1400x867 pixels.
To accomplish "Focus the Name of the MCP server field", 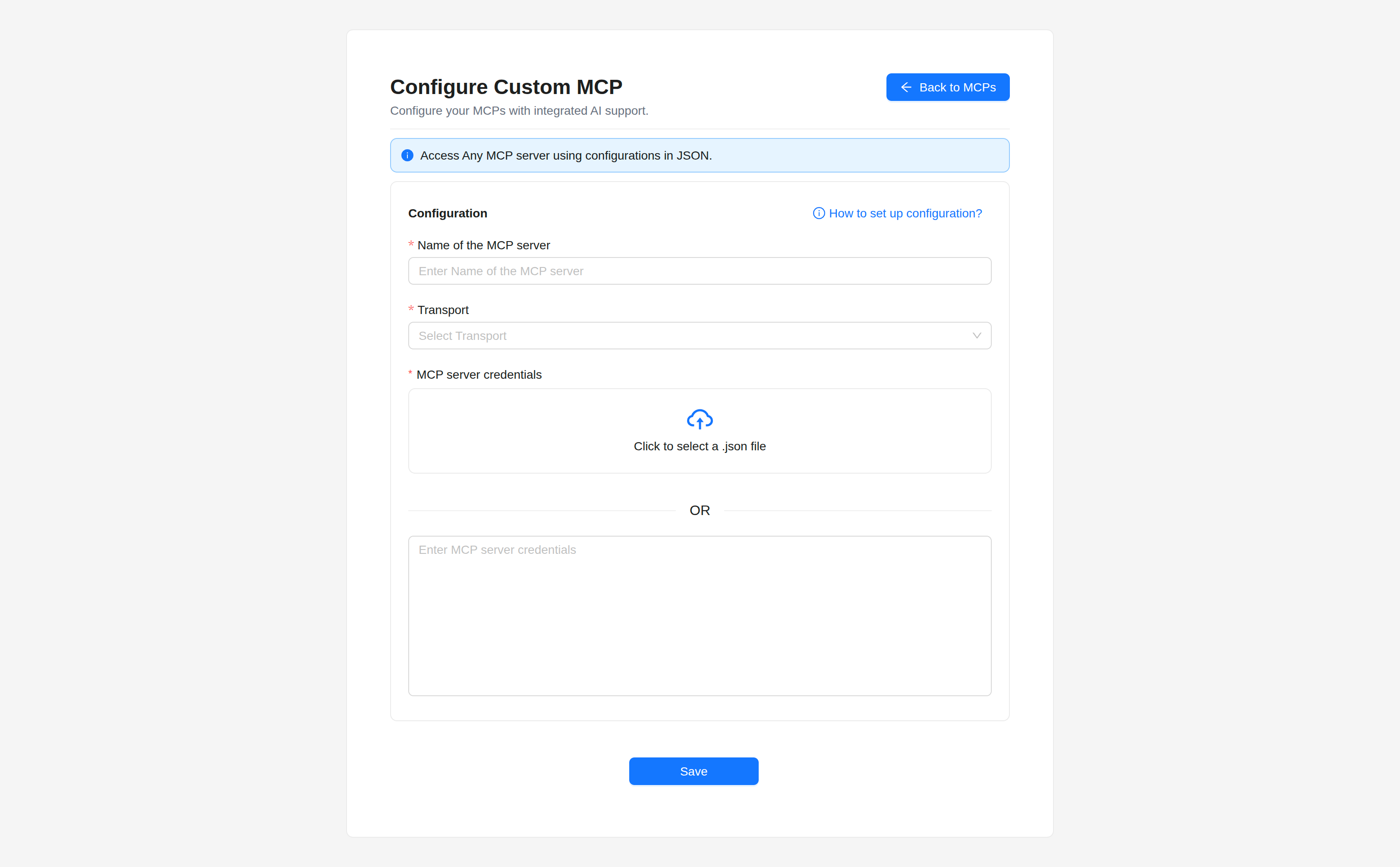I will [x=699, y=271].
